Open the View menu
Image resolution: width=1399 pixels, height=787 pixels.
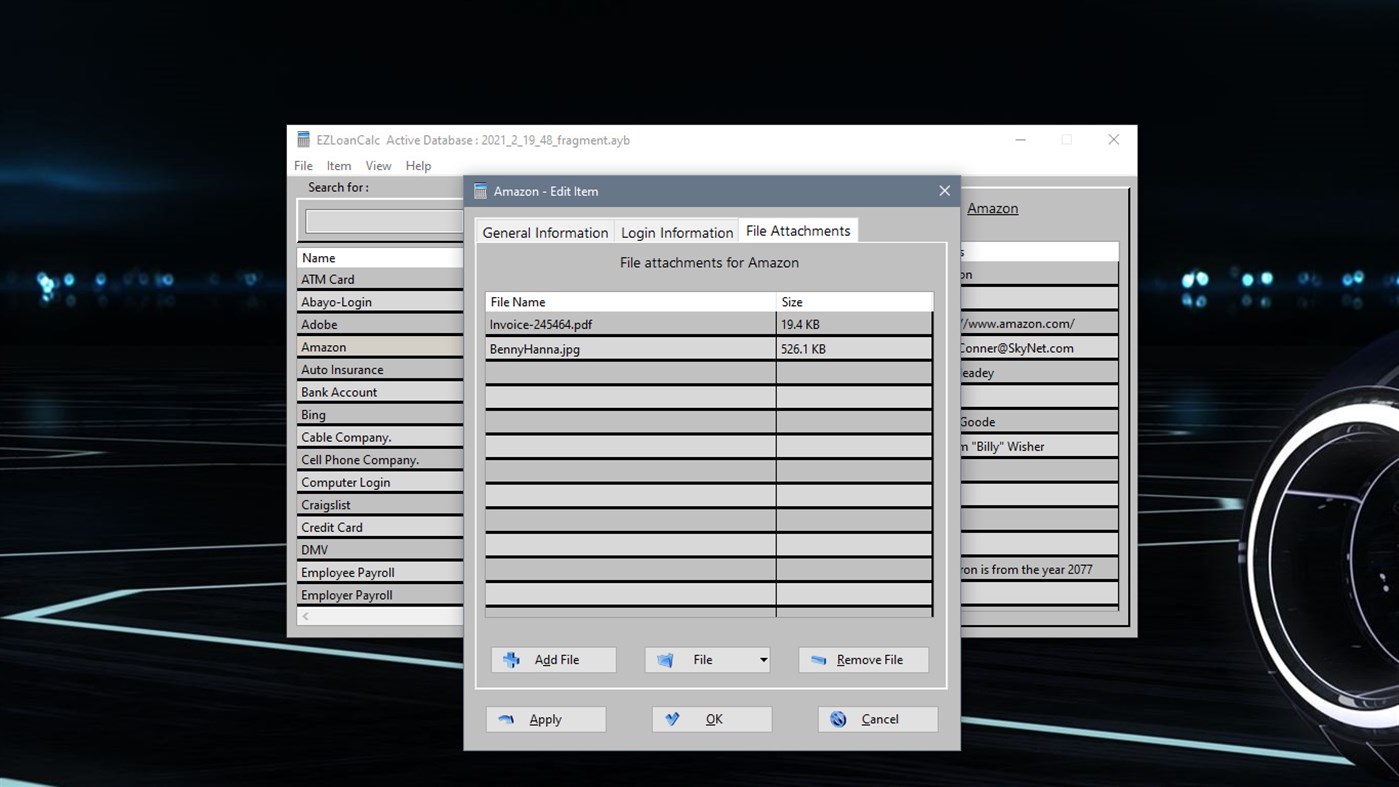click(378, 166)
